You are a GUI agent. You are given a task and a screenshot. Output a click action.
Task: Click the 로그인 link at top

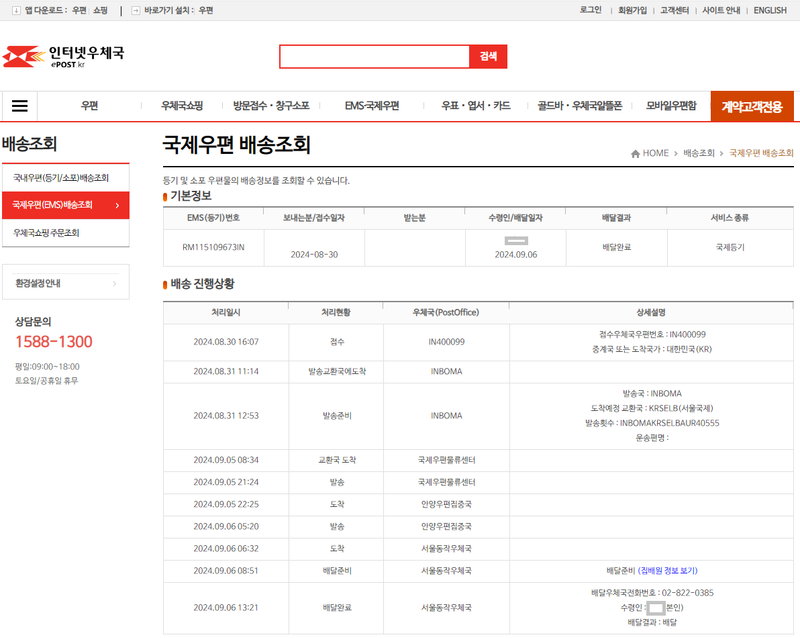[x=590, y=10]
